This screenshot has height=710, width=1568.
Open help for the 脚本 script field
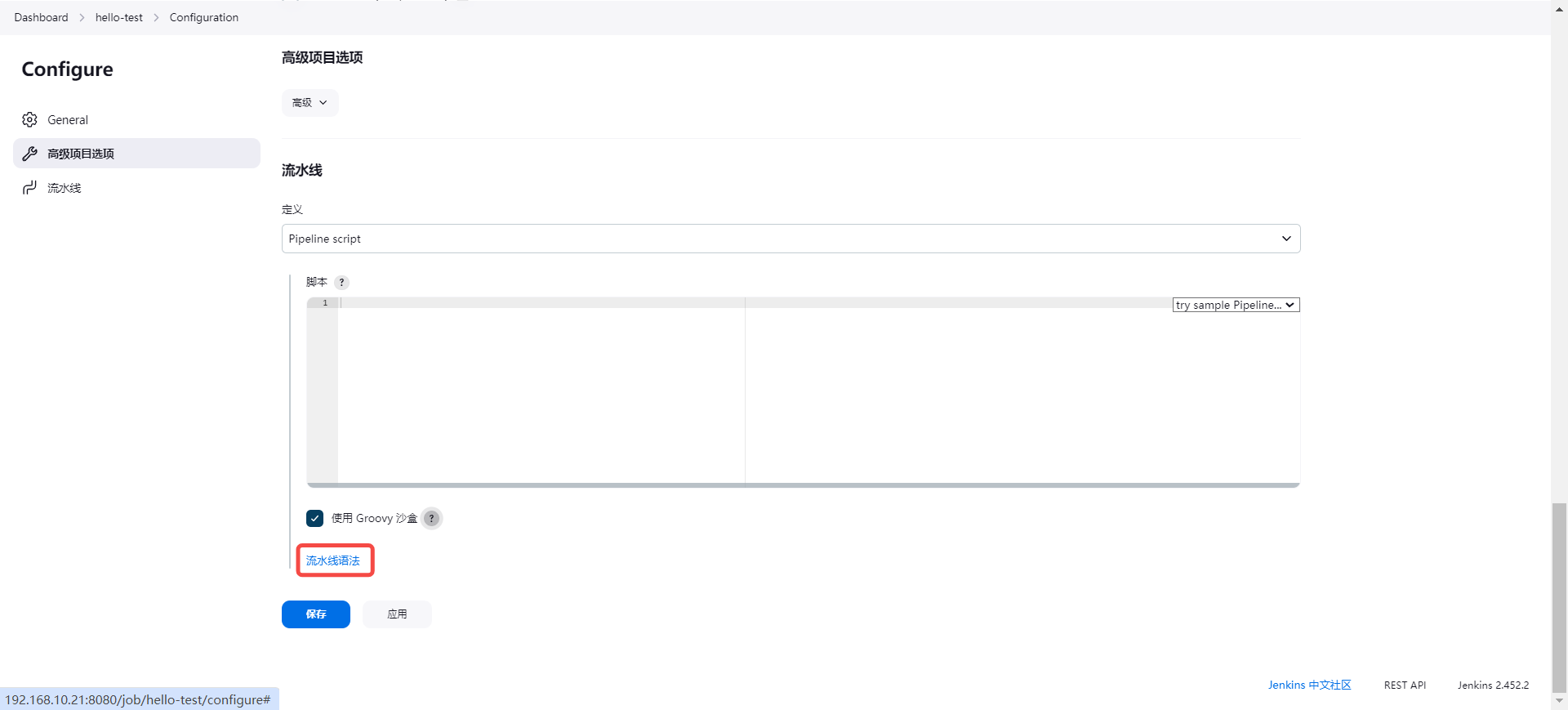pos(342,283)
